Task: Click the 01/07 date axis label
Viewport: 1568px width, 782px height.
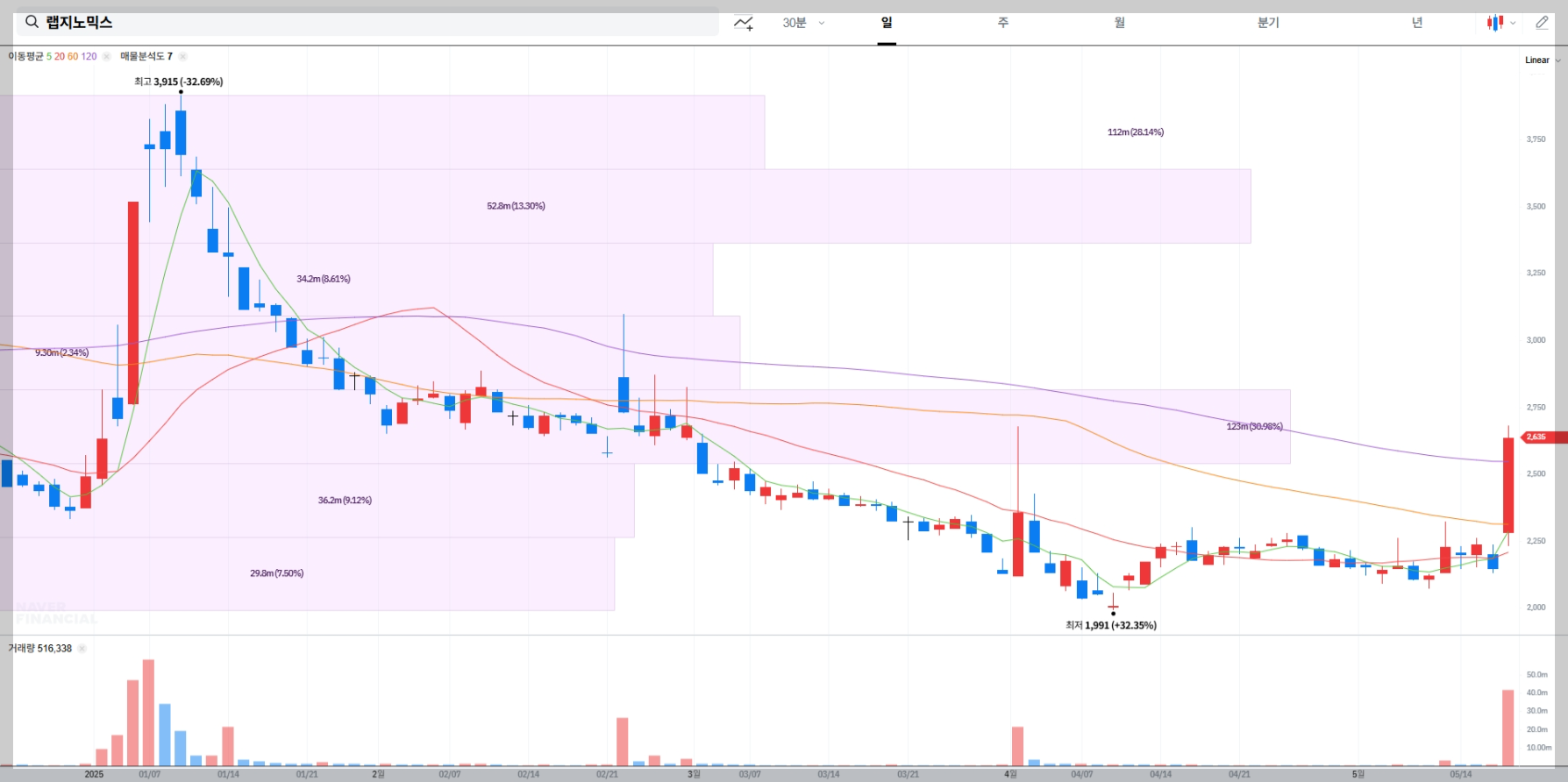Action: coord(149,774)
